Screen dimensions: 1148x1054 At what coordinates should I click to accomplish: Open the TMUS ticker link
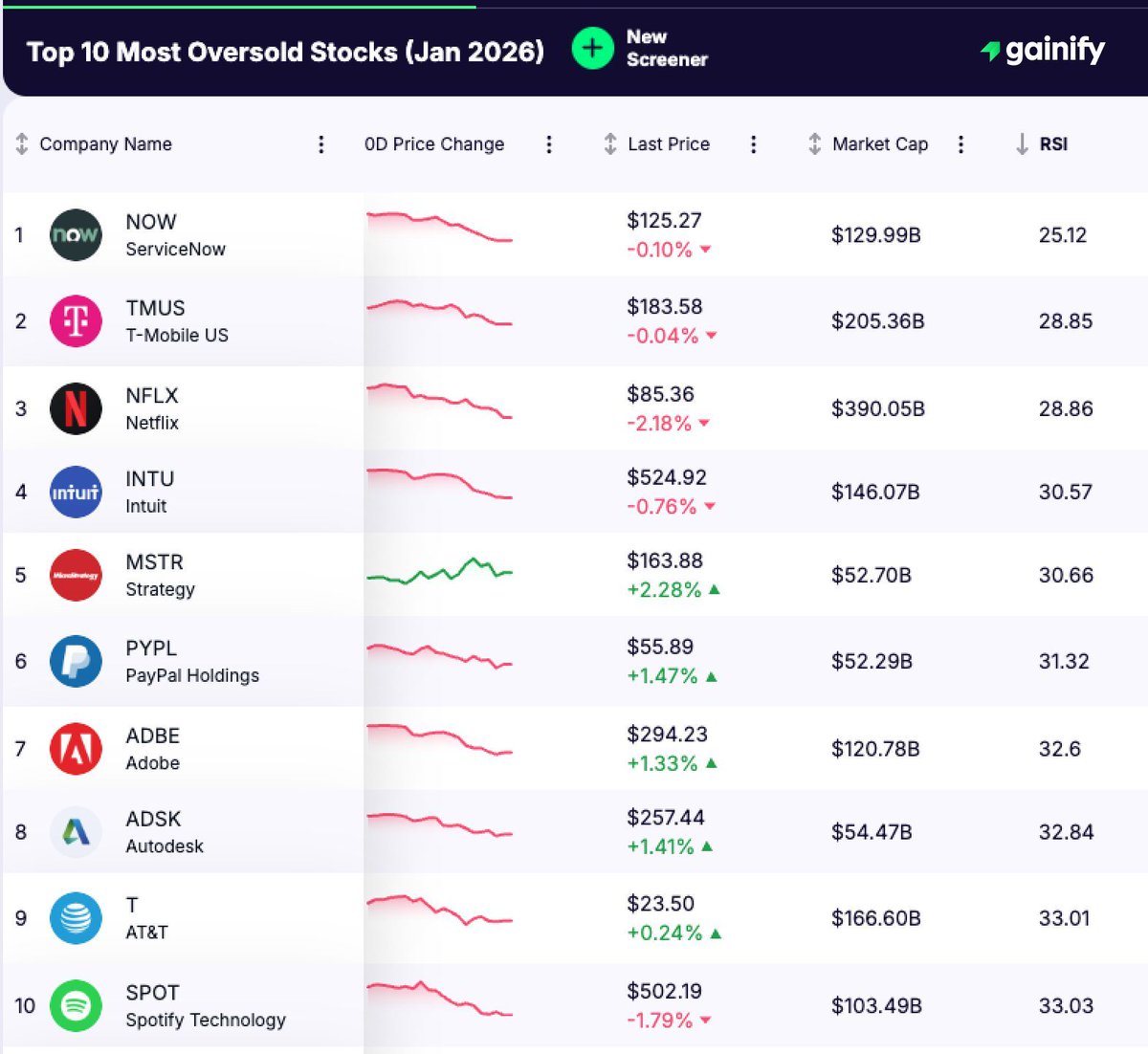[155, 308]
